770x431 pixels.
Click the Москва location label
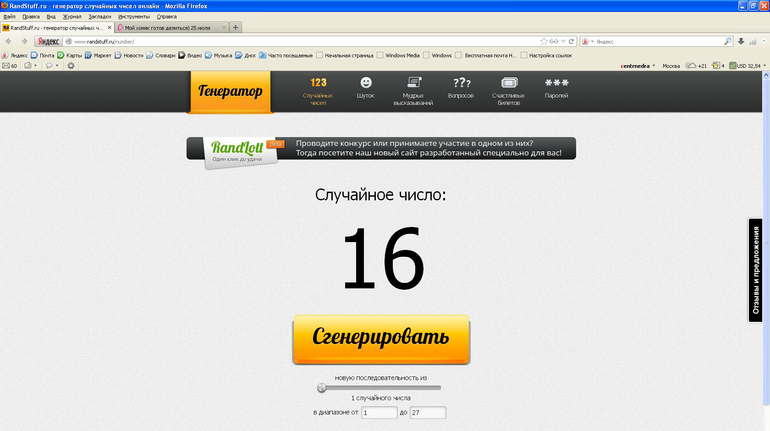[671, 66]
